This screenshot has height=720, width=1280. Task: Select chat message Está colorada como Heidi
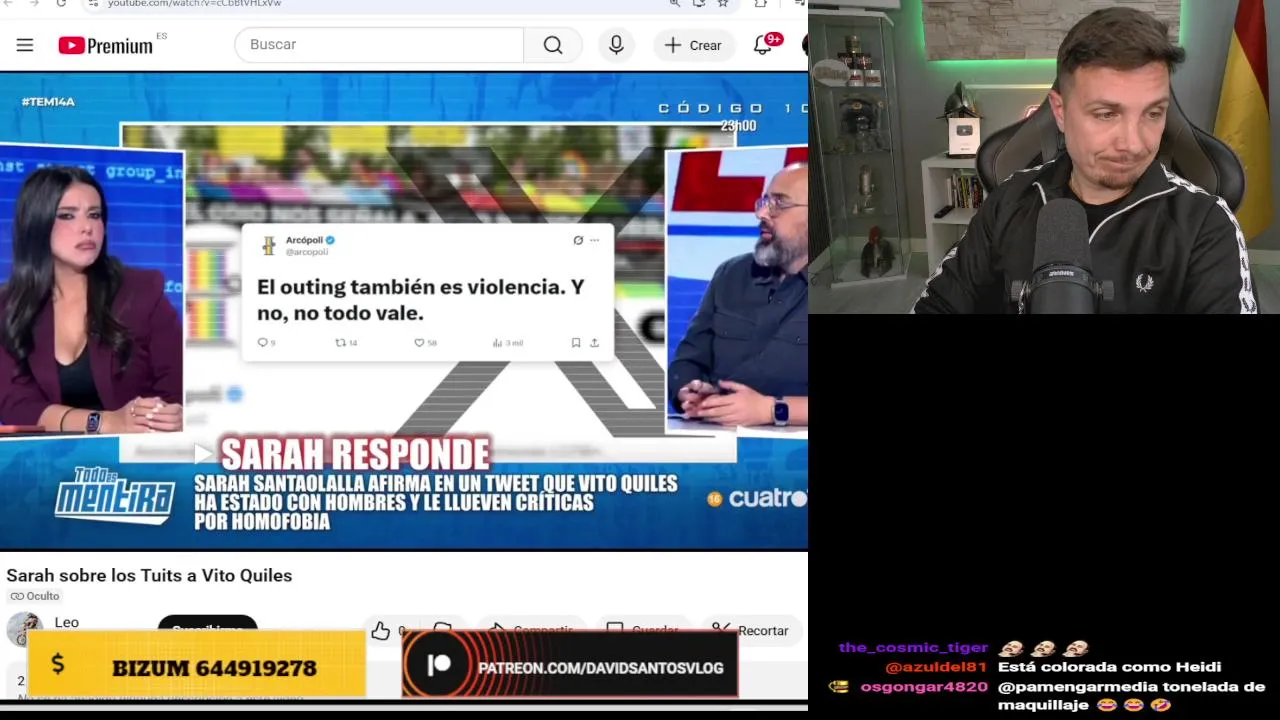click(1109, 667)
